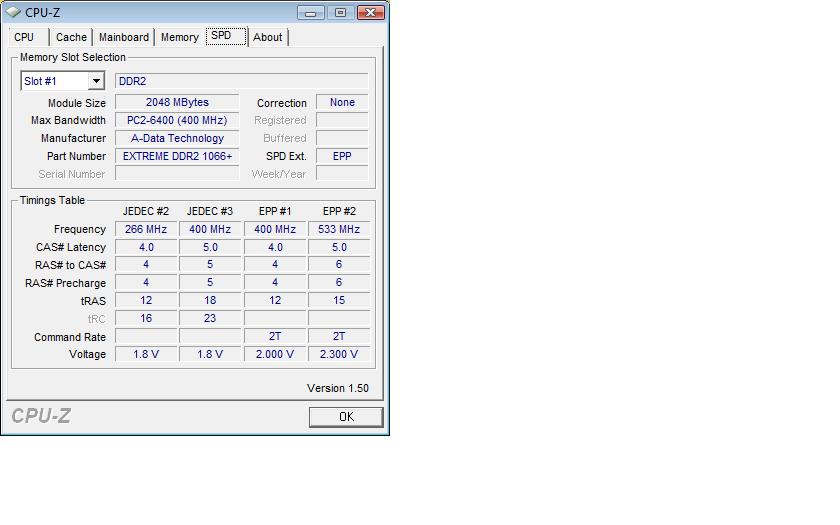Click the Manufacturer A-Data Technology field
Image resolution: width=840 pixels, height=525 pixels.
[x=177, y=139]
